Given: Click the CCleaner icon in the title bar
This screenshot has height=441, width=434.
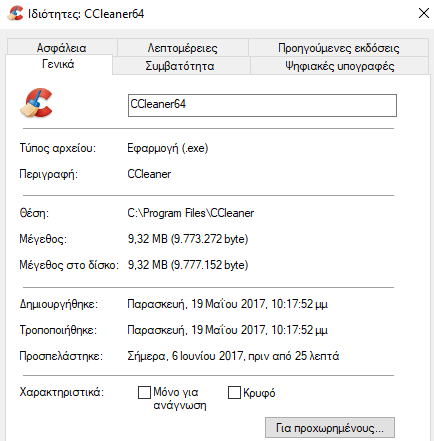Looking at the screenshot, I should point(15,14).
